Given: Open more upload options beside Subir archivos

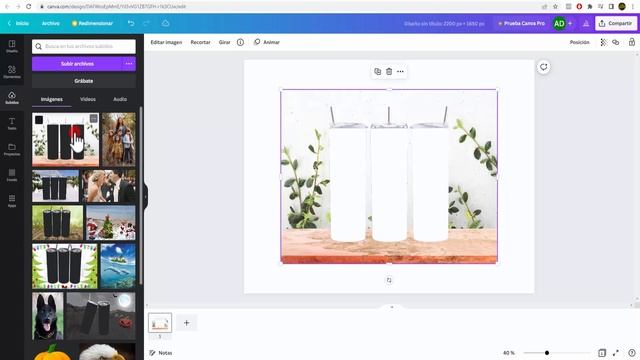Looking at the screenshot, I should pos(129,64).
